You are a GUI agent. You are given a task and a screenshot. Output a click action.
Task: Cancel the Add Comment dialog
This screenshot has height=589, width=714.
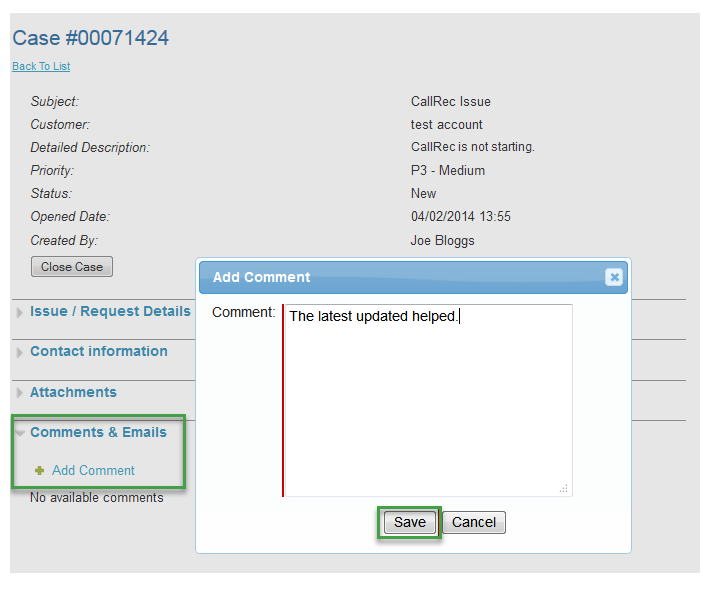[x=474, y=522]
